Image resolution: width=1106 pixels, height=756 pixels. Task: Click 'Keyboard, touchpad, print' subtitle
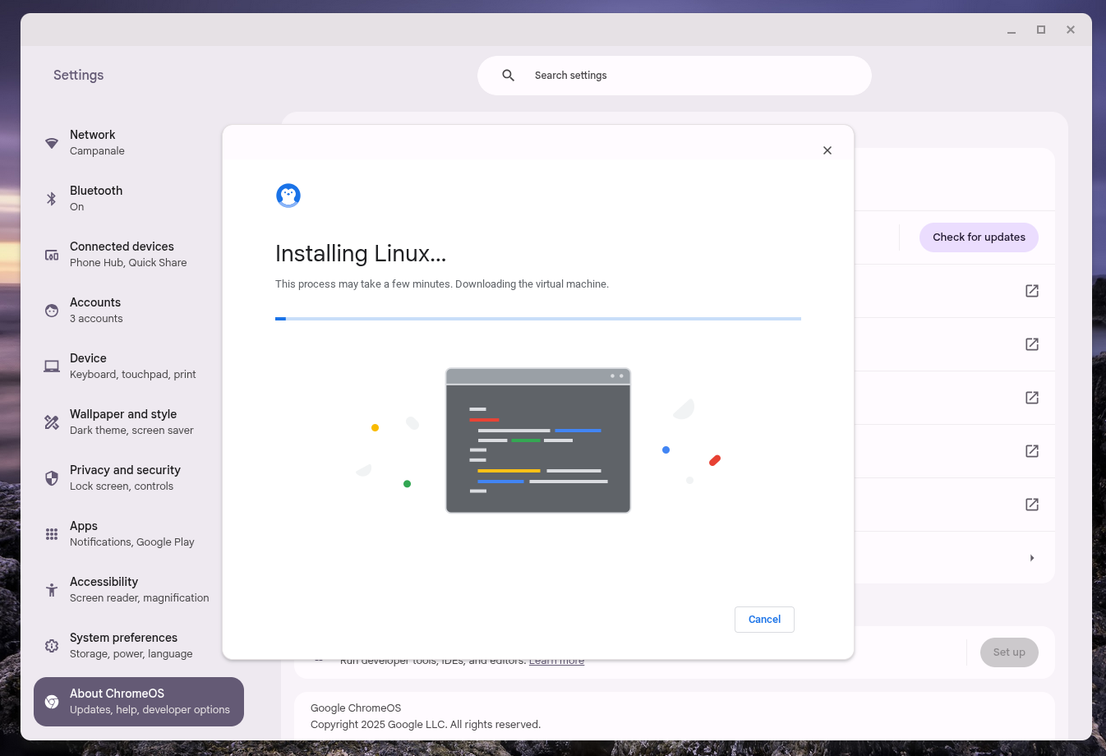click(x=133, y=374)
